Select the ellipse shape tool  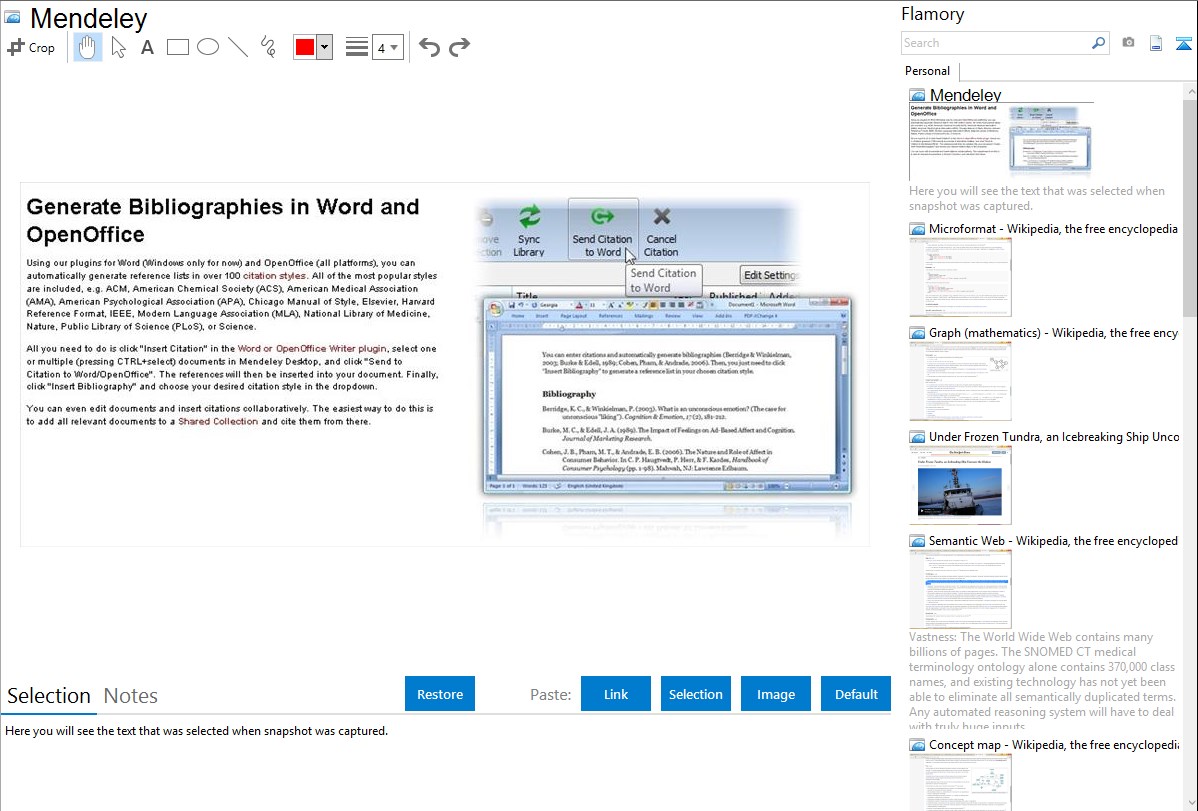pyautogui.click(x=208, y=47)
